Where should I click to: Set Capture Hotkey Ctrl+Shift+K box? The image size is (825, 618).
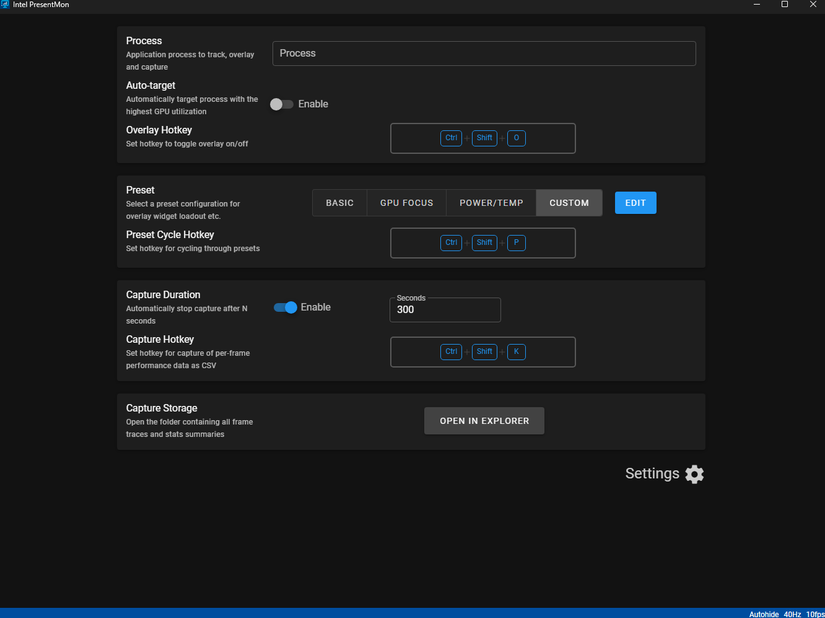tap(483, 352)
